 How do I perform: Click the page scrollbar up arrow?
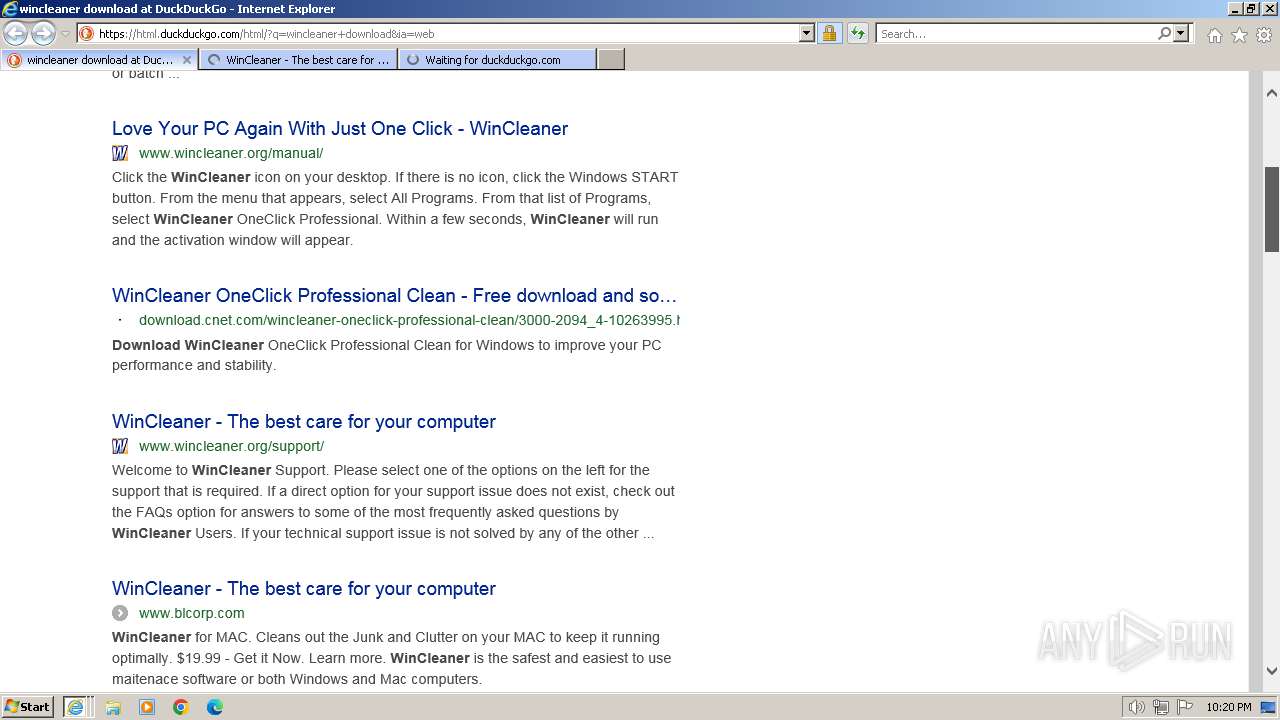(x=1272, y=93)
